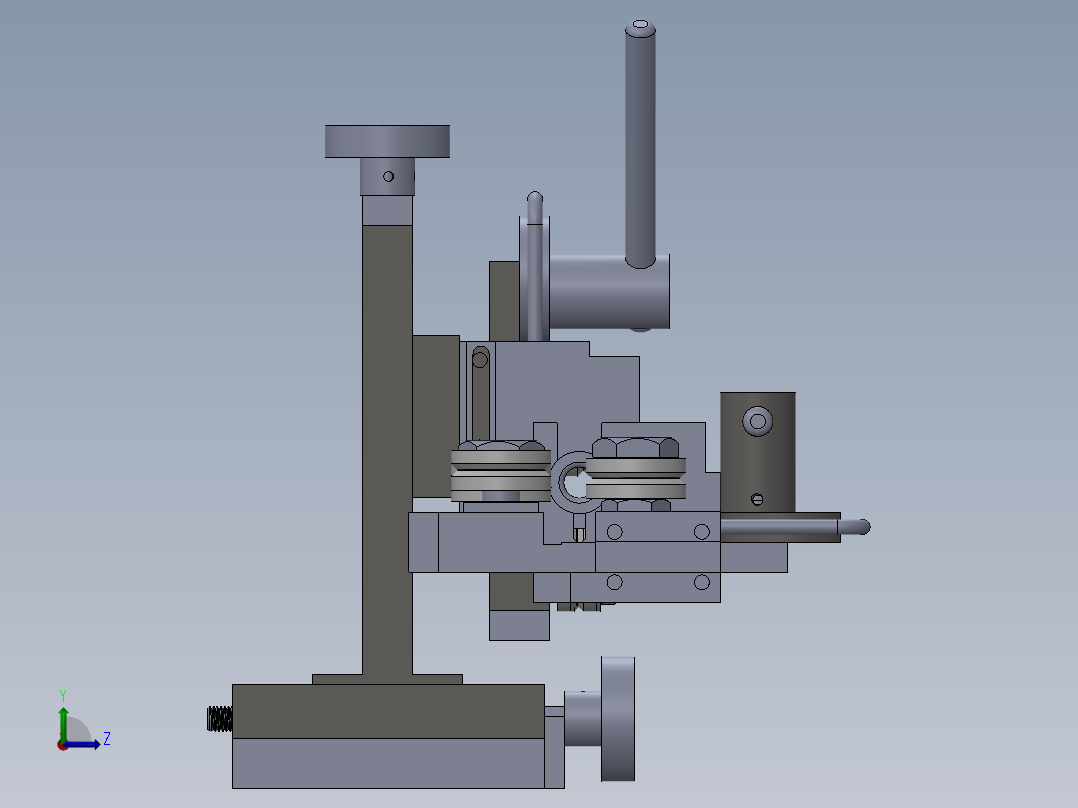Click the green Y axis arrow of the triad
Screen dimensions: 1078x808
click(x=63, y=724)
